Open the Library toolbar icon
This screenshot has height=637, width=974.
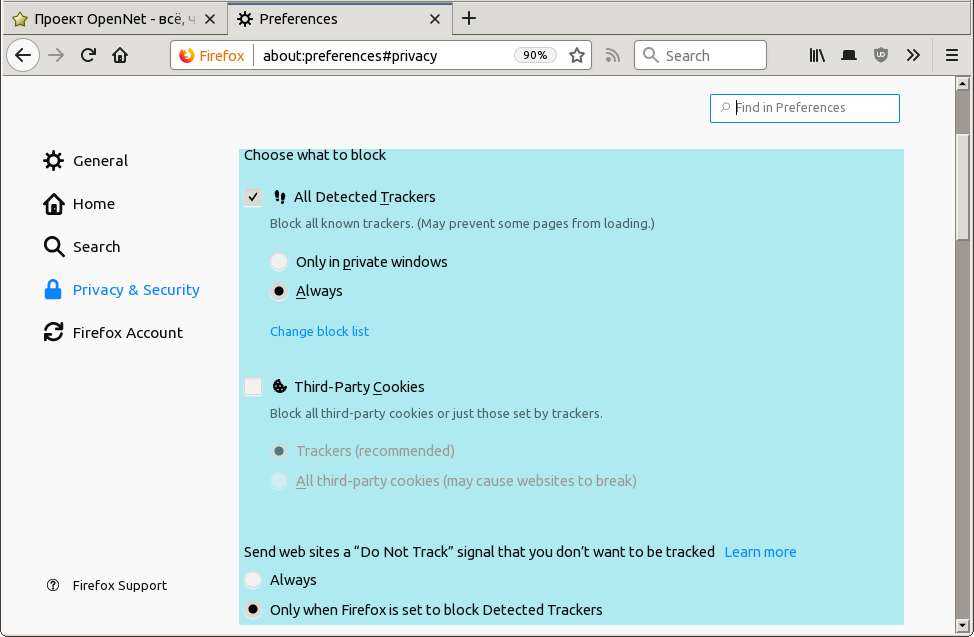coord(817,56)
